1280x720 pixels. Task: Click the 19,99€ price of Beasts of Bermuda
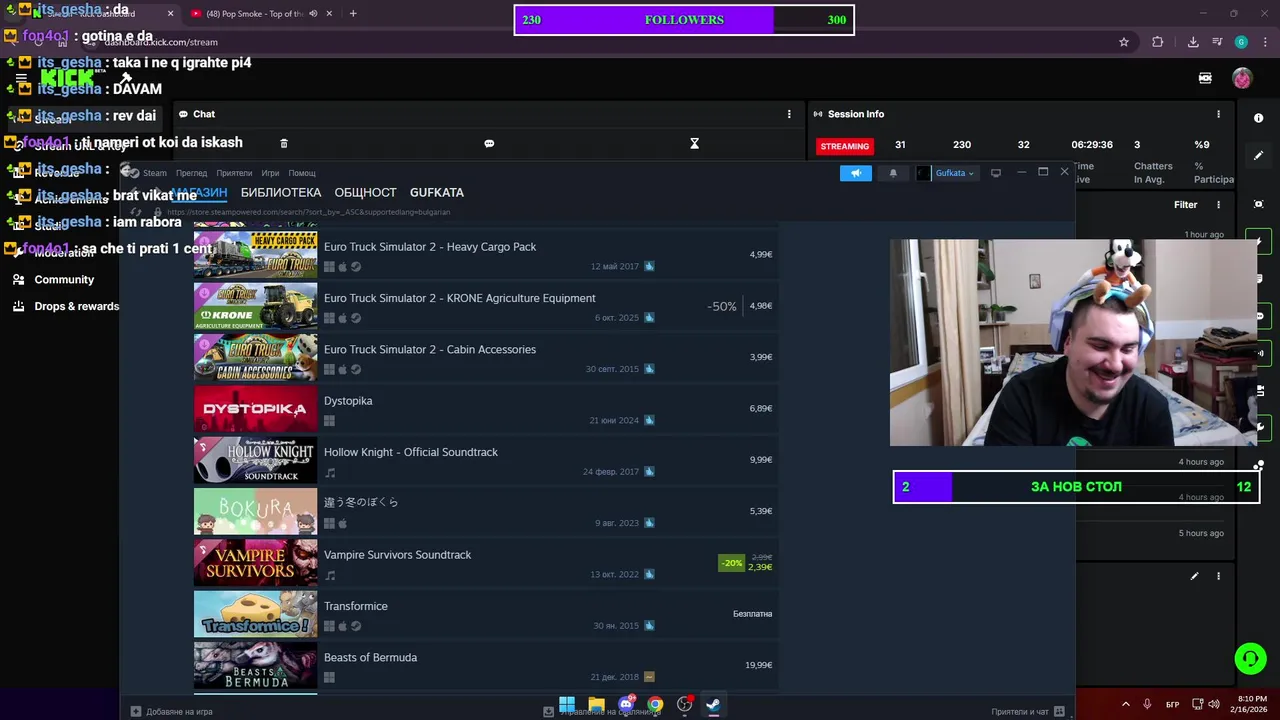(x=758, y=665)
